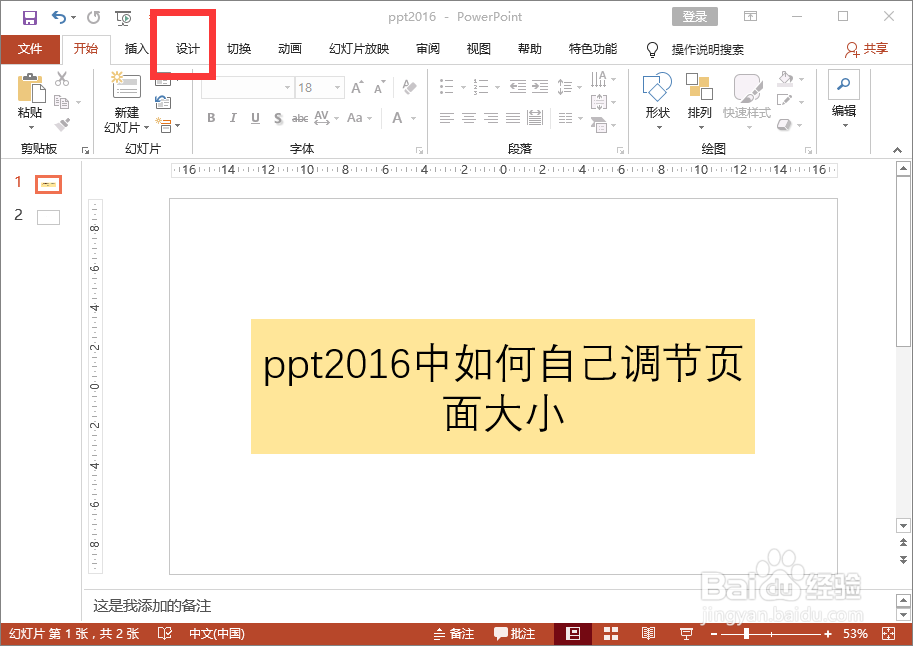Screen dimensions: 913x646
Task: Pick a shape fill color with paint bucket
Action: click(x=785, y=79)
